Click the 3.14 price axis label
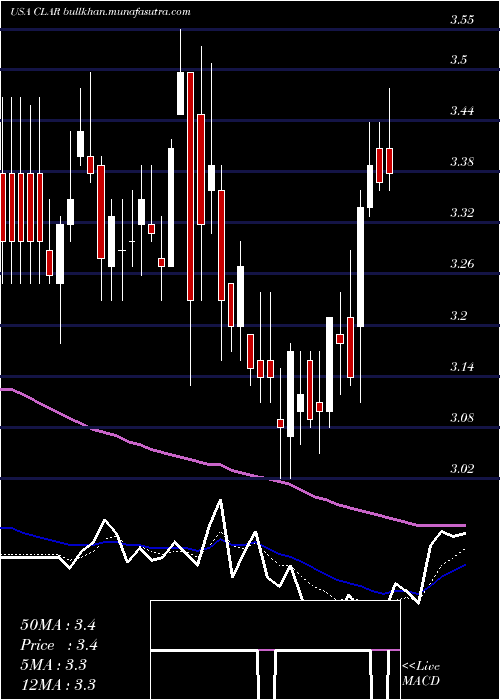The height and width of the screenshot is (700, 500). point(462,367)
